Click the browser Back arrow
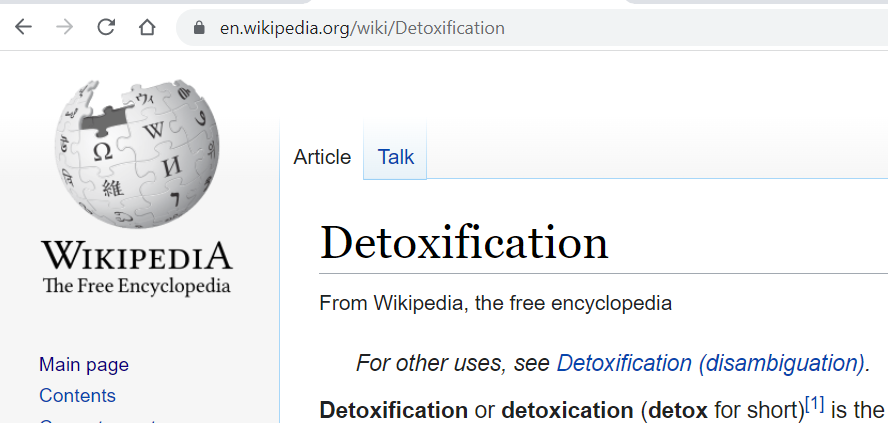The image size is (888, 423). [x=23, y=27]
